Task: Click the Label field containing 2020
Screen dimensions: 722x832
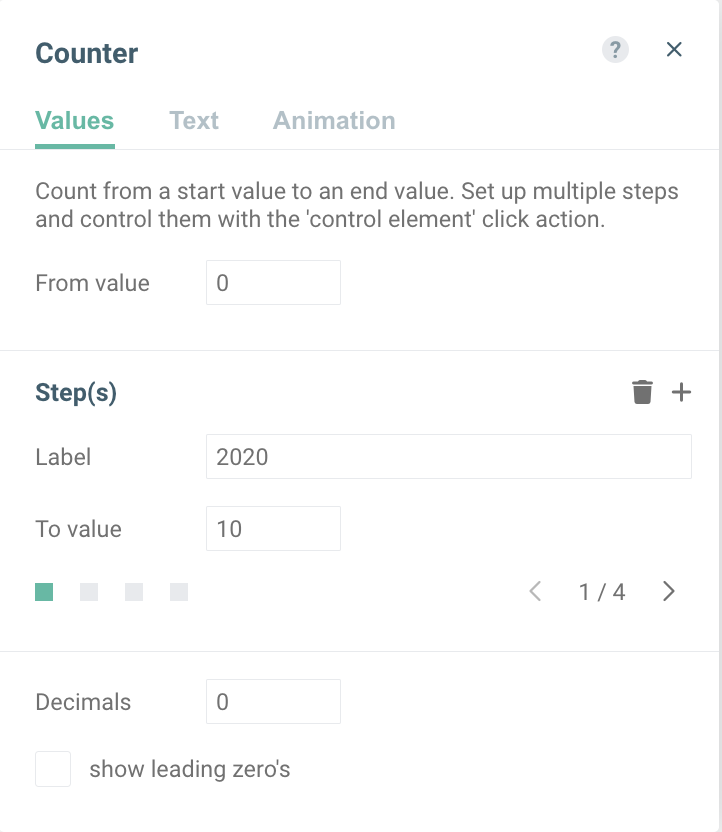Action: tap(448, 457)
